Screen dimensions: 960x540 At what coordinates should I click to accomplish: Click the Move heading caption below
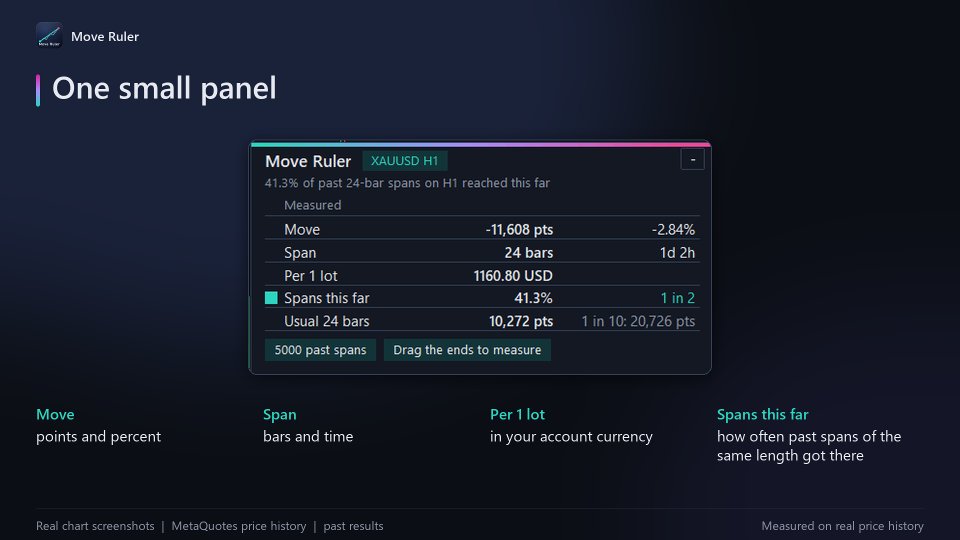(x=55, y=414)
